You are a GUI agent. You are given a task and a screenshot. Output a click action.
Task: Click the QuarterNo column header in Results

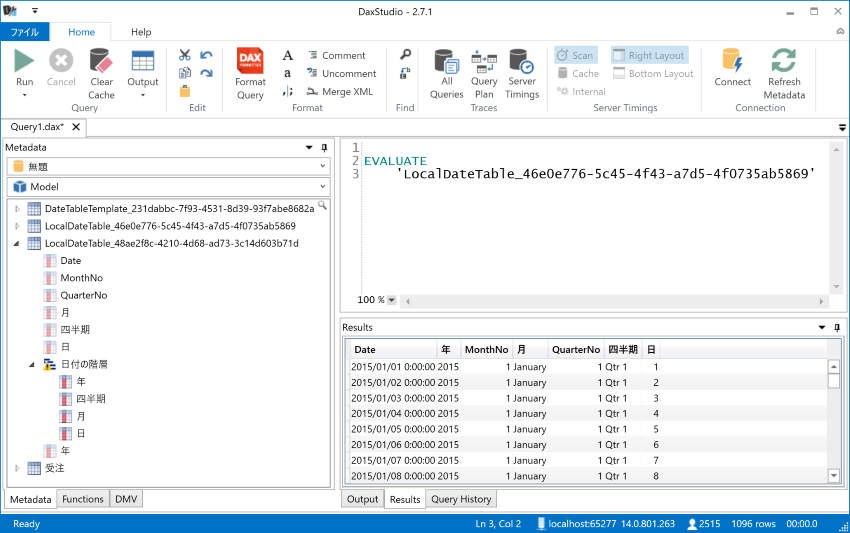point(576,350)
